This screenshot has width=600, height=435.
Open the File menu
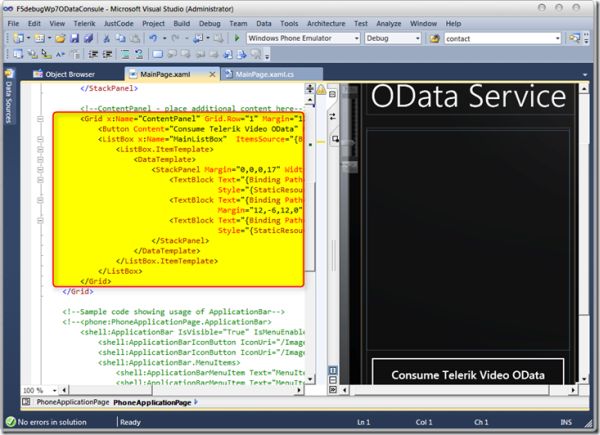13,23
